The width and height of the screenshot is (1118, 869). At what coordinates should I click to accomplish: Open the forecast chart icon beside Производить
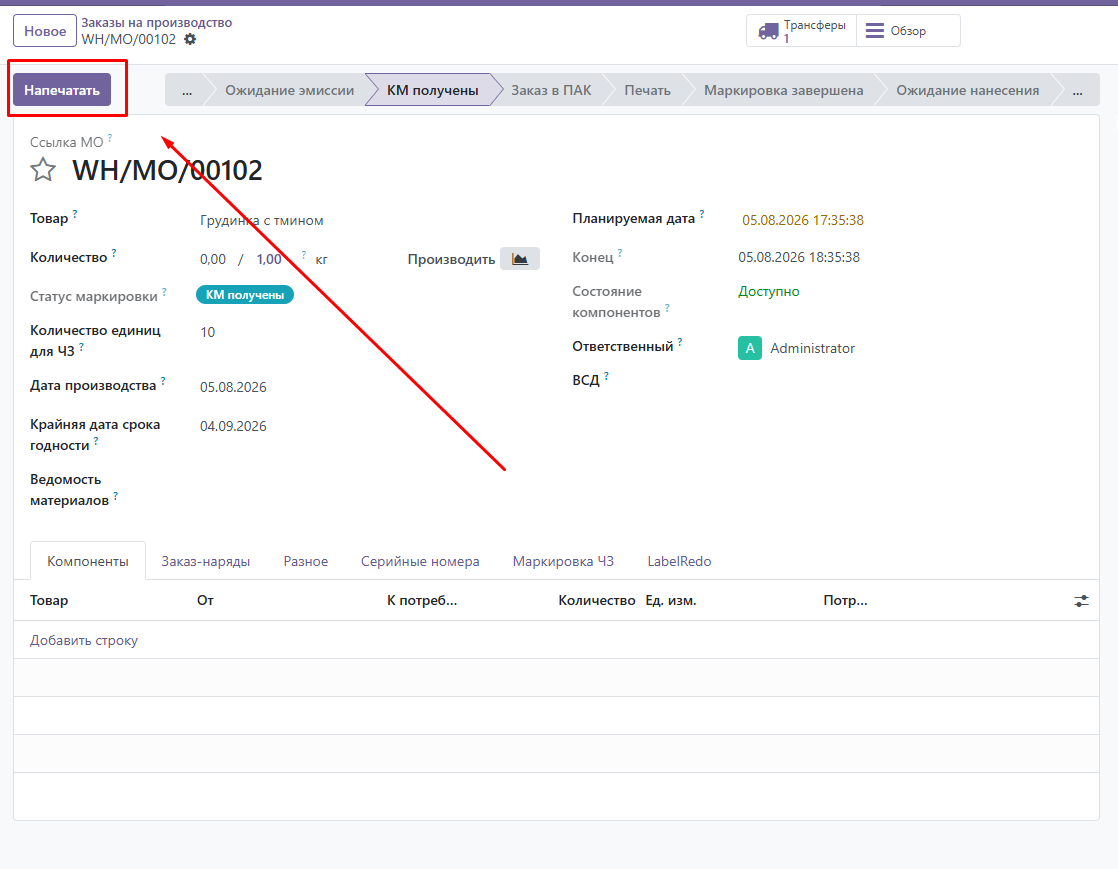520,259
